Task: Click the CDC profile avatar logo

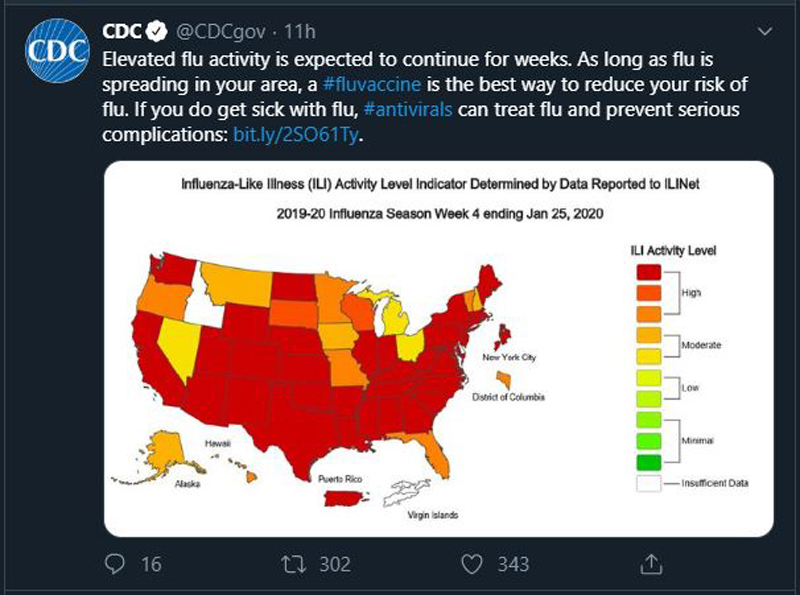Action: pos(57,51)
